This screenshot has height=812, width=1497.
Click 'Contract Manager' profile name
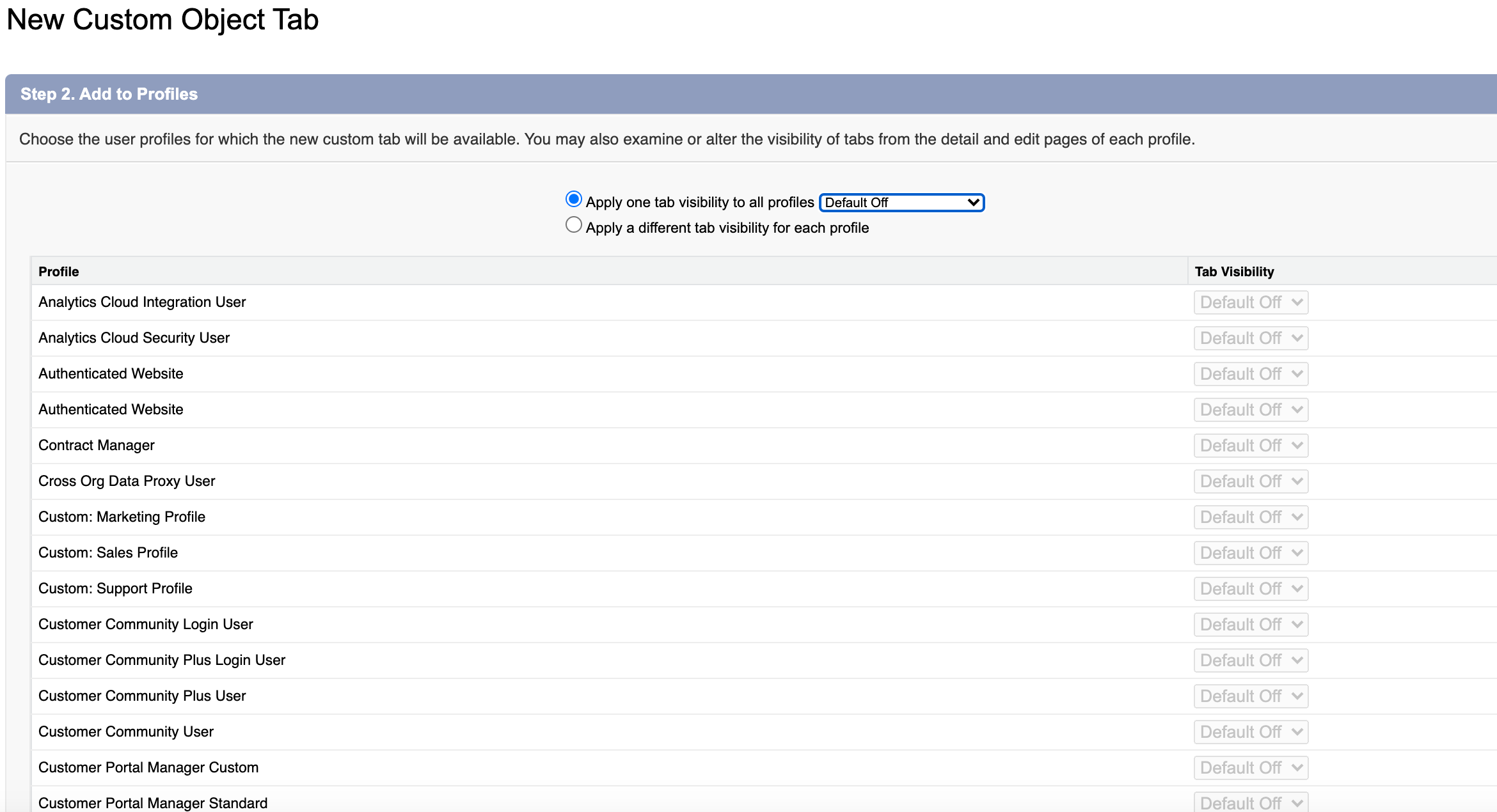click(97, 445)
